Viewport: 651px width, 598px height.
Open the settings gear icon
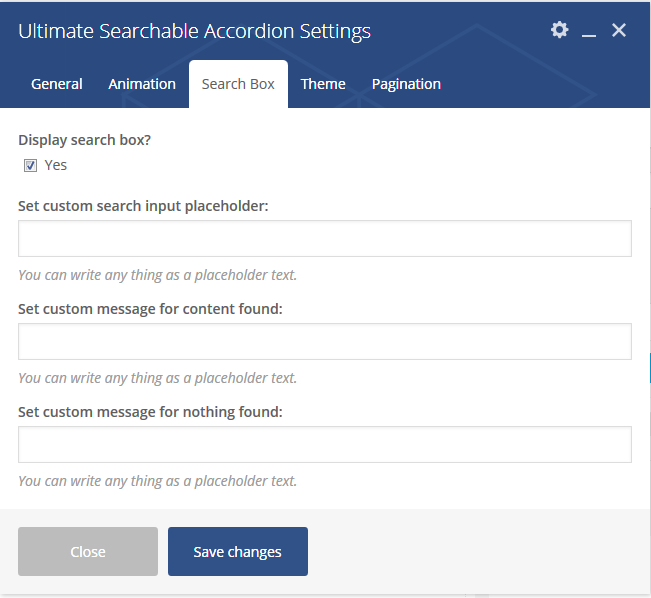560,30
